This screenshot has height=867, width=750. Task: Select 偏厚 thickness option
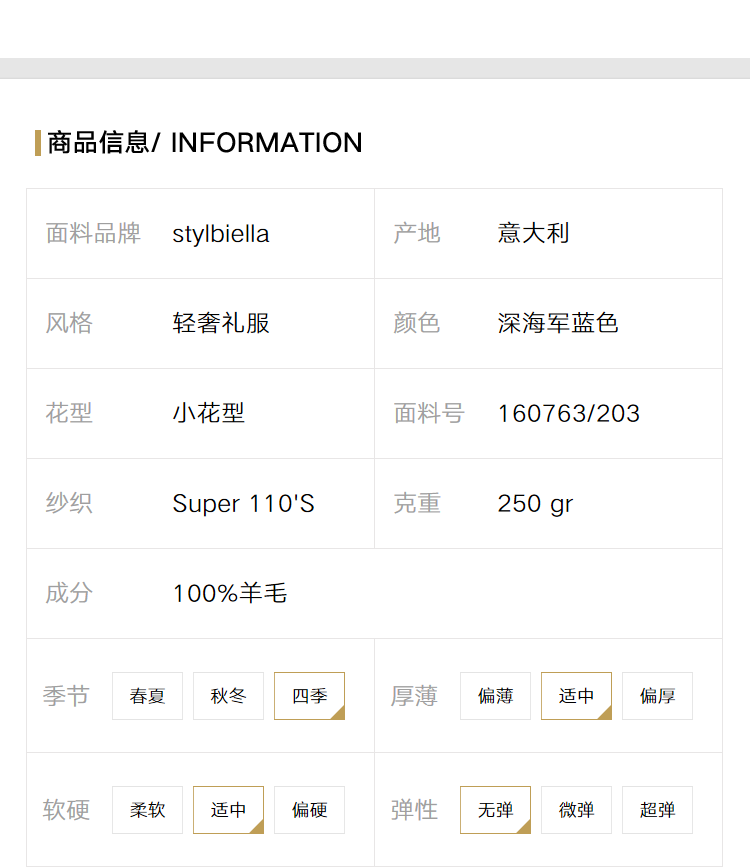pos(657,696)
